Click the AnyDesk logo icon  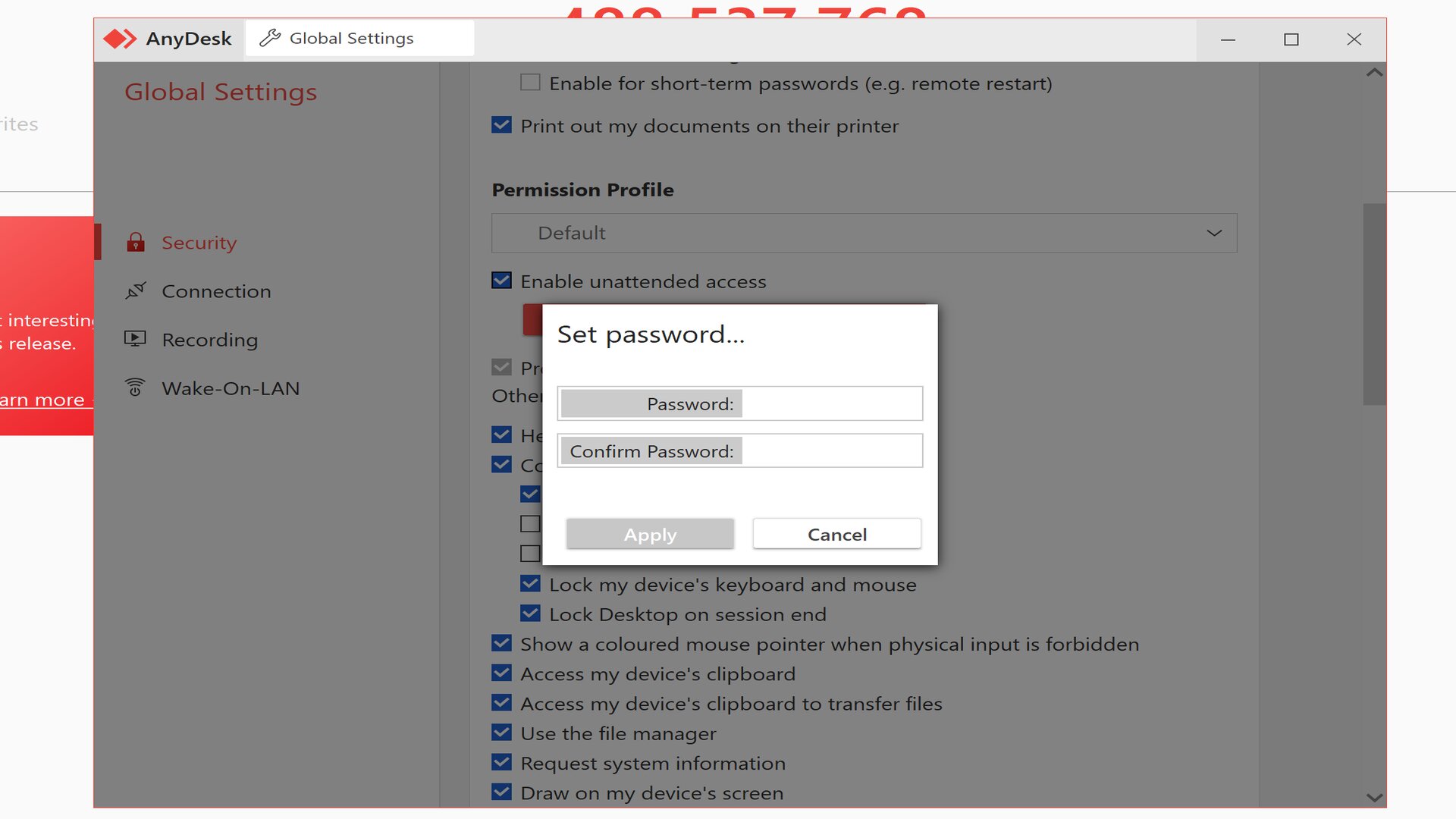click(x=118, y=38)
